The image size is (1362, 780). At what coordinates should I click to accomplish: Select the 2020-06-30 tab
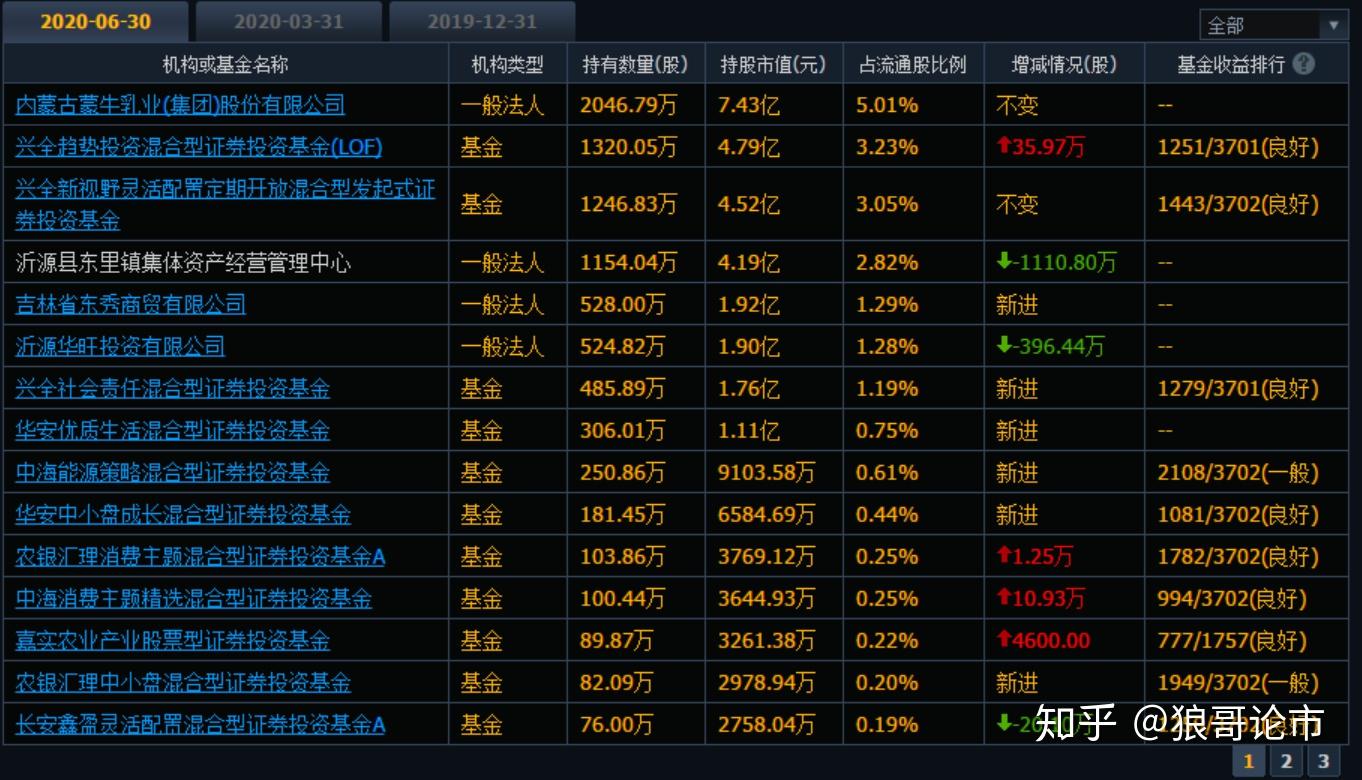pyautogui.click(x=95, y=21)
